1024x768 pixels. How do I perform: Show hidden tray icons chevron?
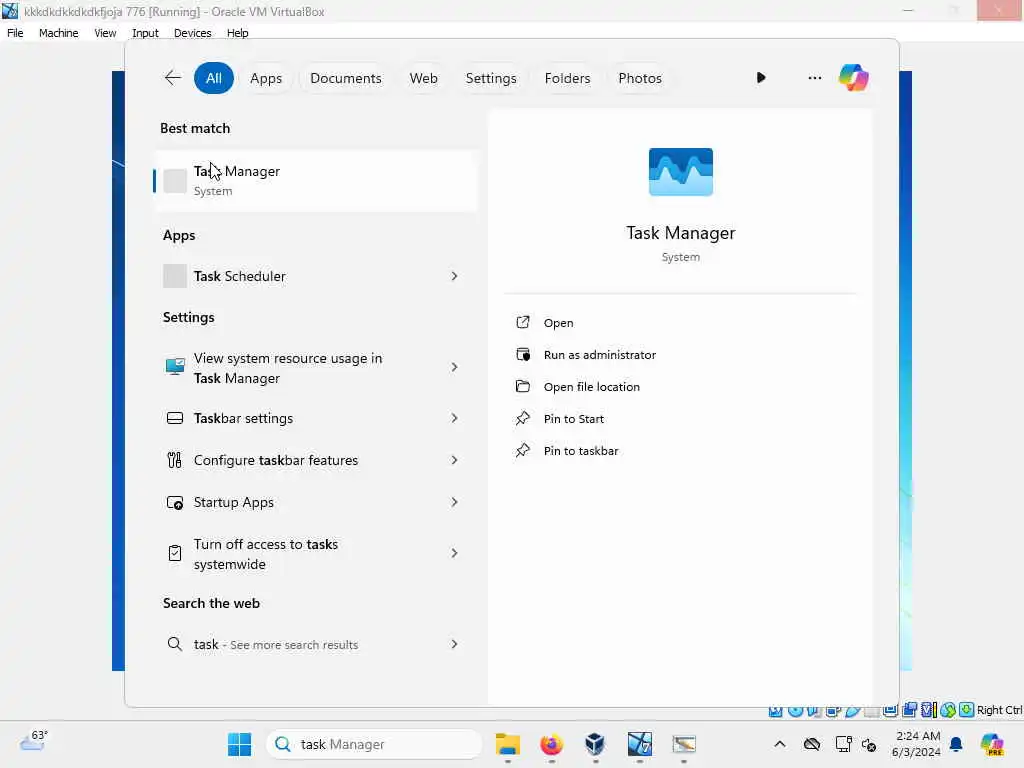(780, 744)
